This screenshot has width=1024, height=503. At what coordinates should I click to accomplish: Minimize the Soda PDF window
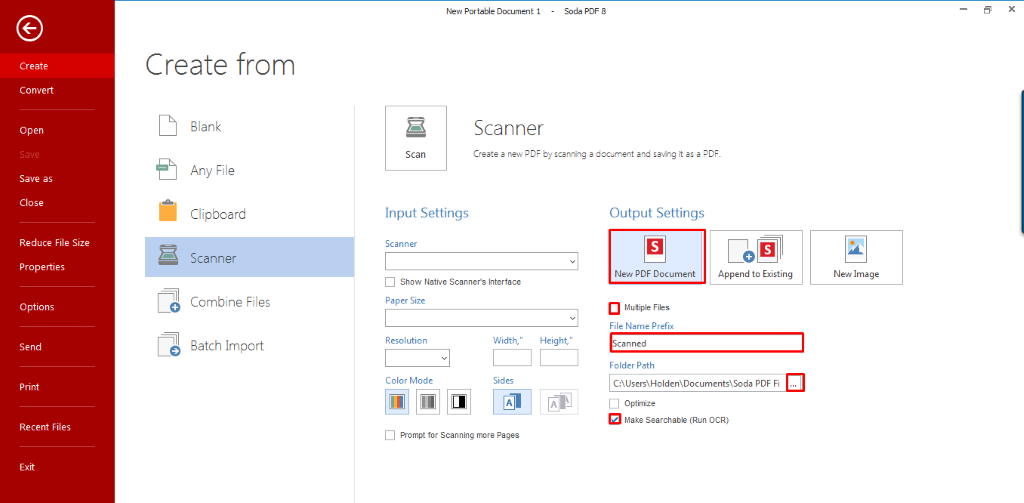click(x=963, y=10)
